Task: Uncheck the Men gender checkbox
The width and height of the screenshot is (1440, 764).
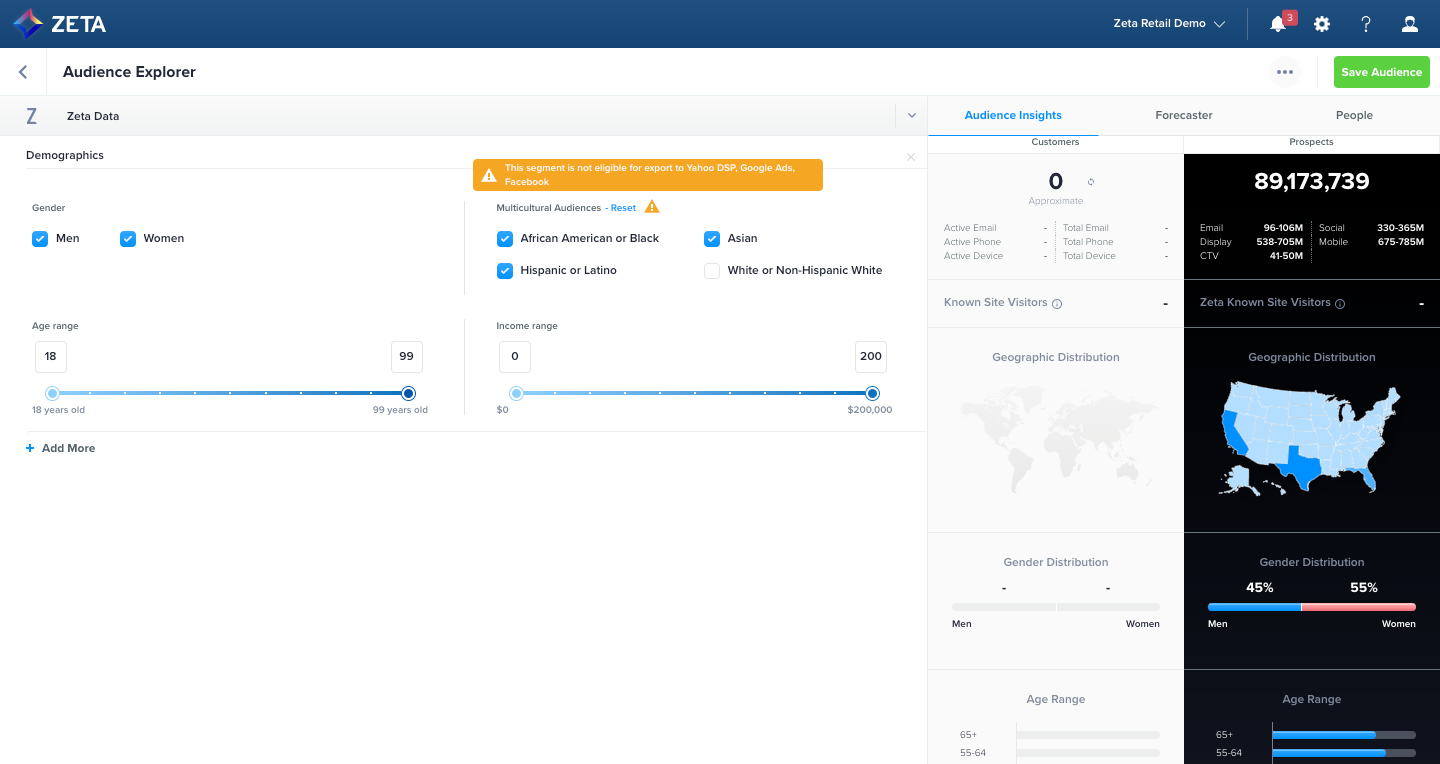Action: (x=40, y=238)
